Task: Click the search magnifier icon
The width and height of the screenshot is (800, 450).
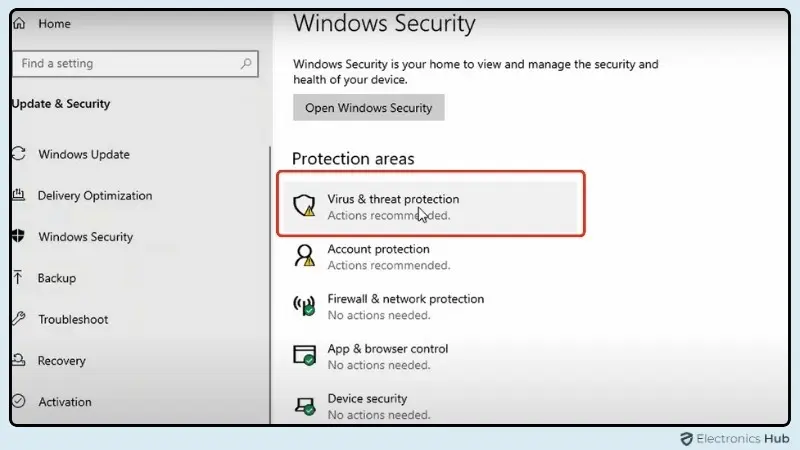Action: coord(246,63)
